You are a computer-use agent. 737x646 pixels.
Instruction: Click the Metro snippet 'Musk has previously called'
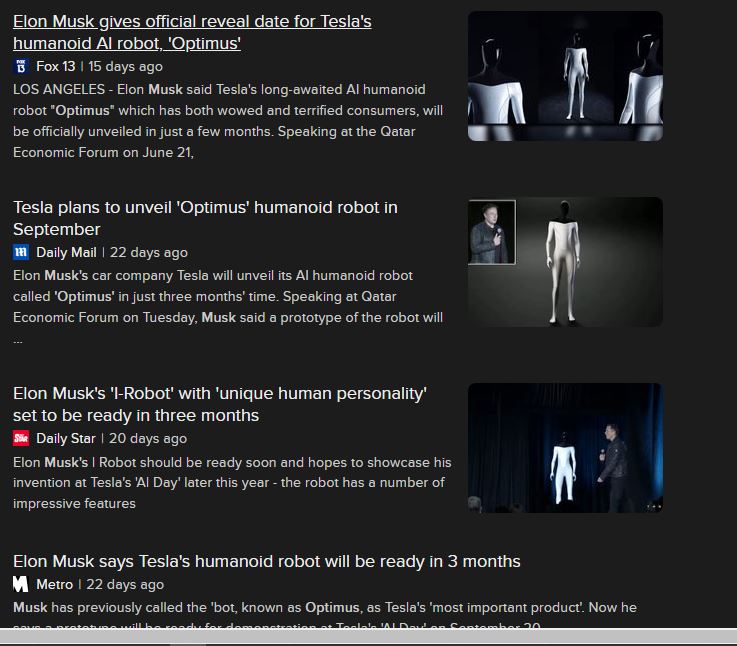tap(325, 616)
